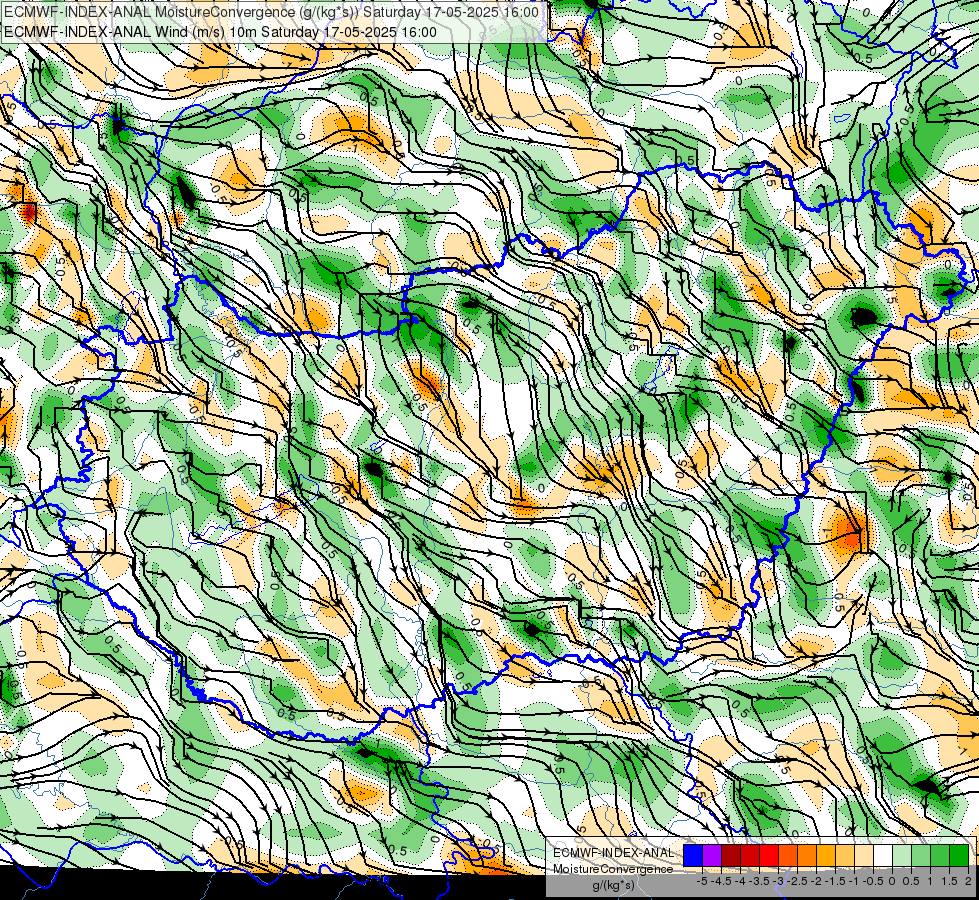The width and height of the screenshot is (979, 900).
Task: Pick the orange swatch between -2.5 and -2
Action: 807,856
